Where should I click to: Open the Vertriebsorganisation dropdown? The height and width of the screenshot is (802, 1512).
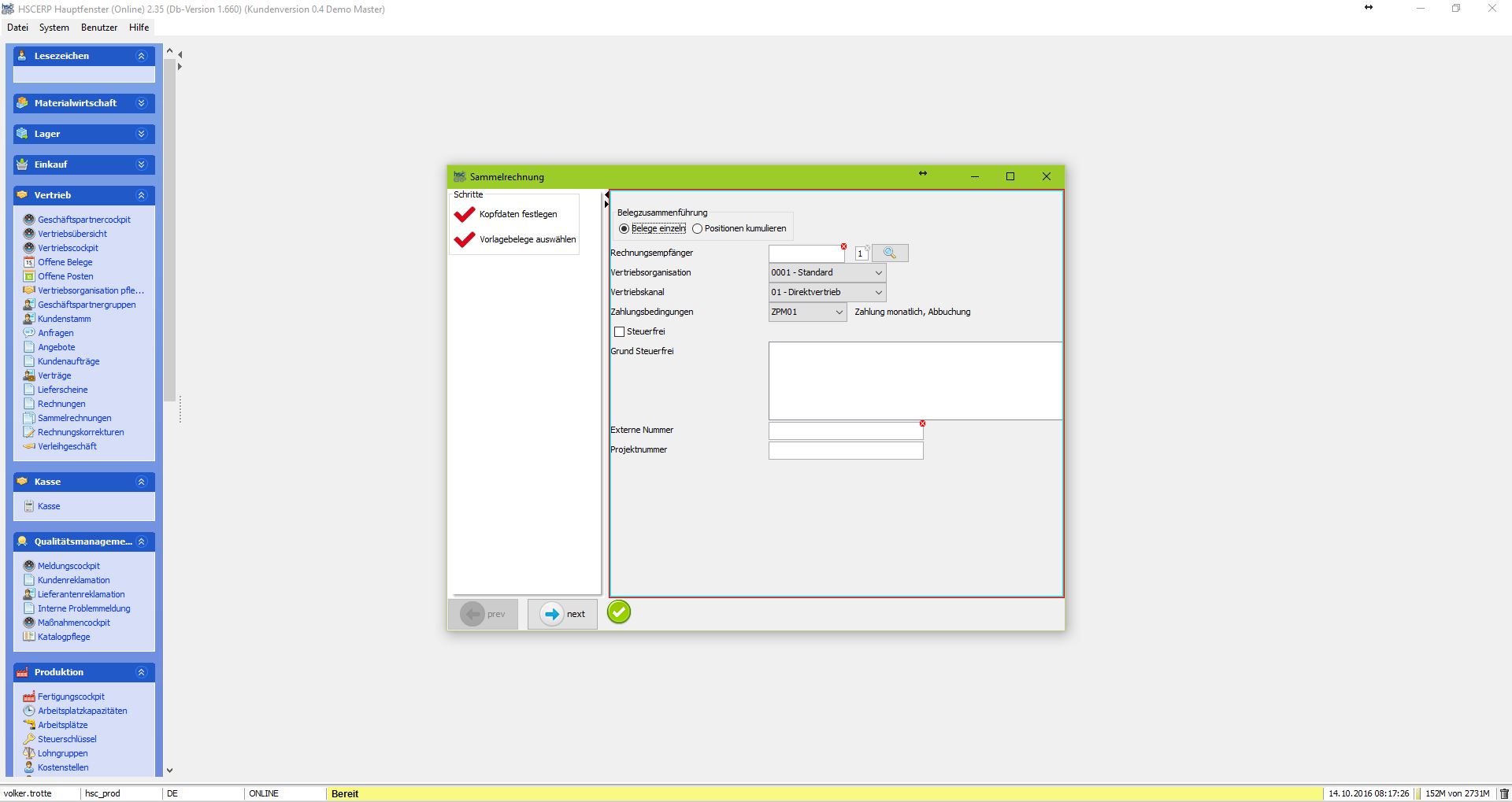coord(878,272)
